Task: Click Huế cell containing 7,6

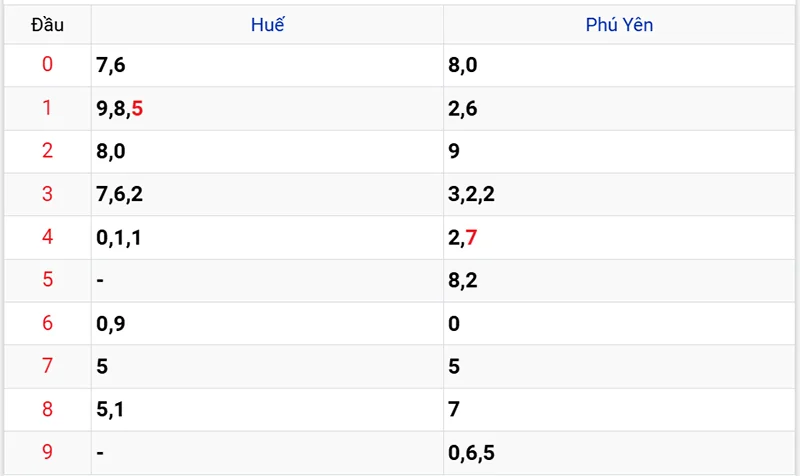Action: 267,65
